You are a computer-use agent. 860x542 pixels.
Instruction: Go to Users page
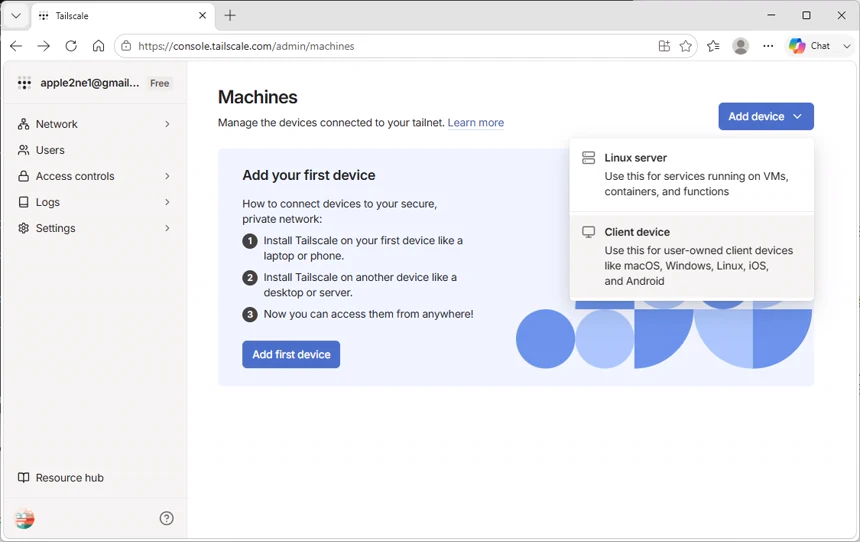coord(94,150)
